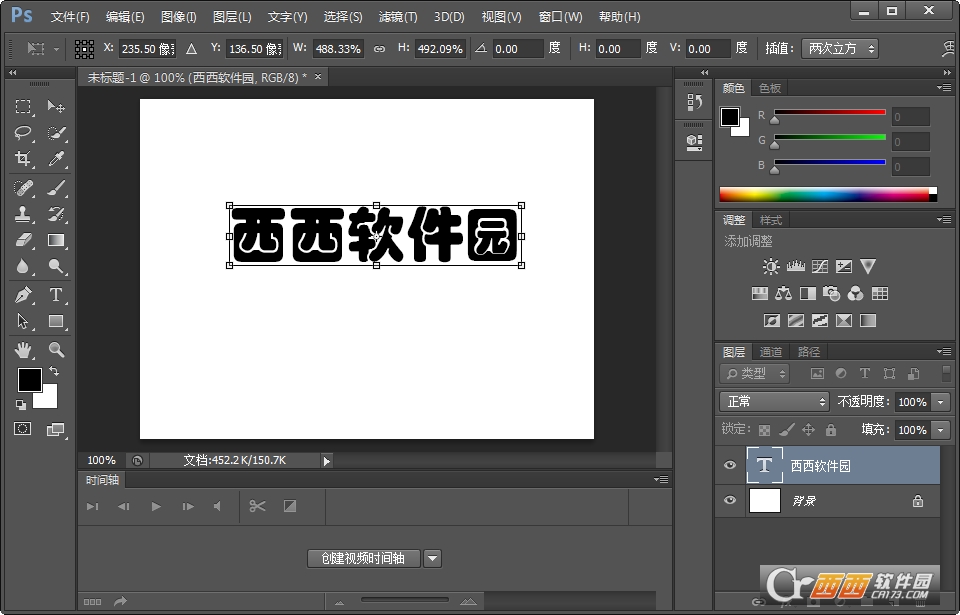The width and height of the screenshot is (960, 615).
Task: Select the Crop tool
Action: [x=21, y=157]
